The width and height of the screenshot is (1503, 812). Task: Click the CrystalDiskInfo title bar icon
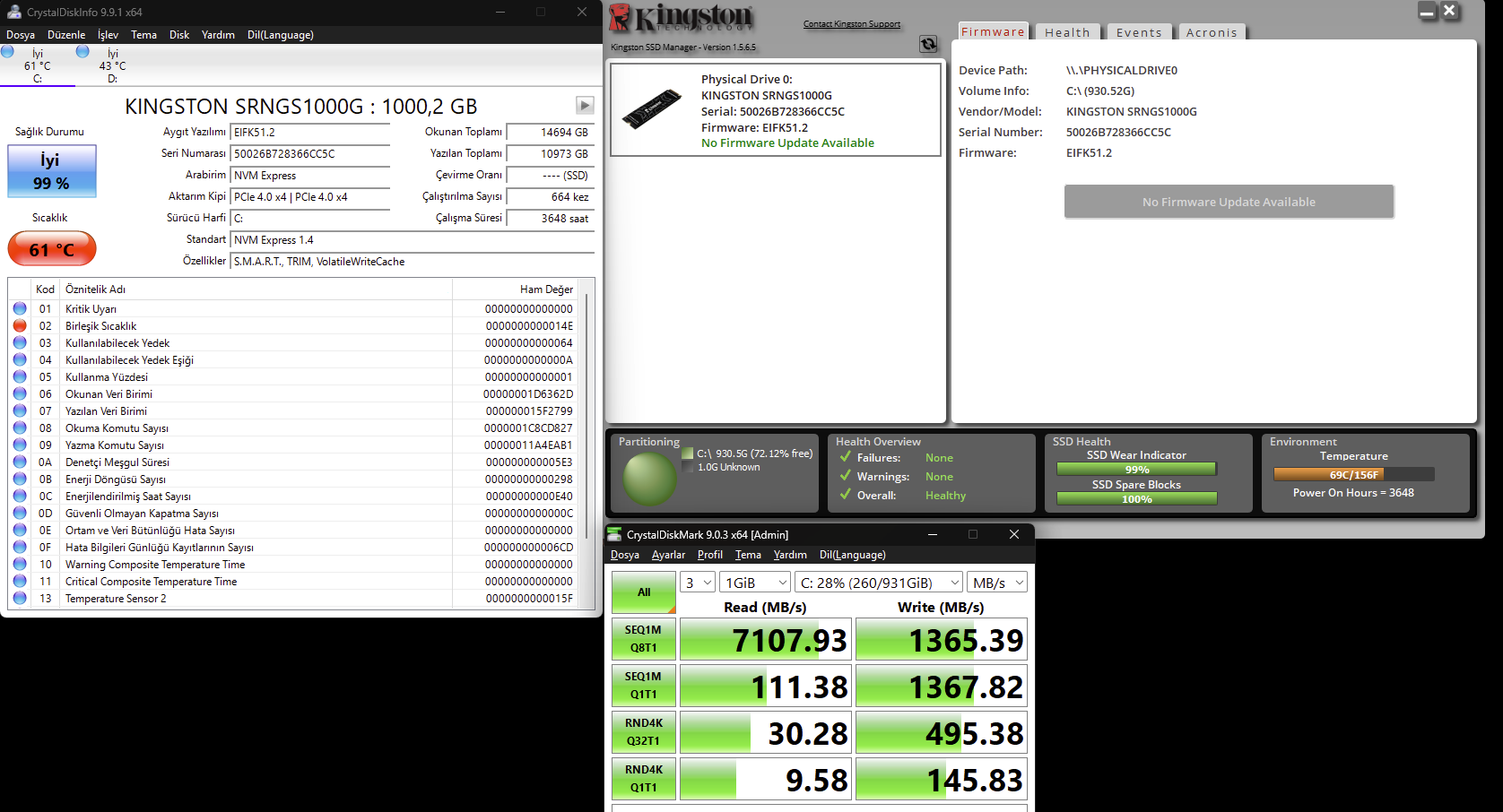[x=14, y=12]
